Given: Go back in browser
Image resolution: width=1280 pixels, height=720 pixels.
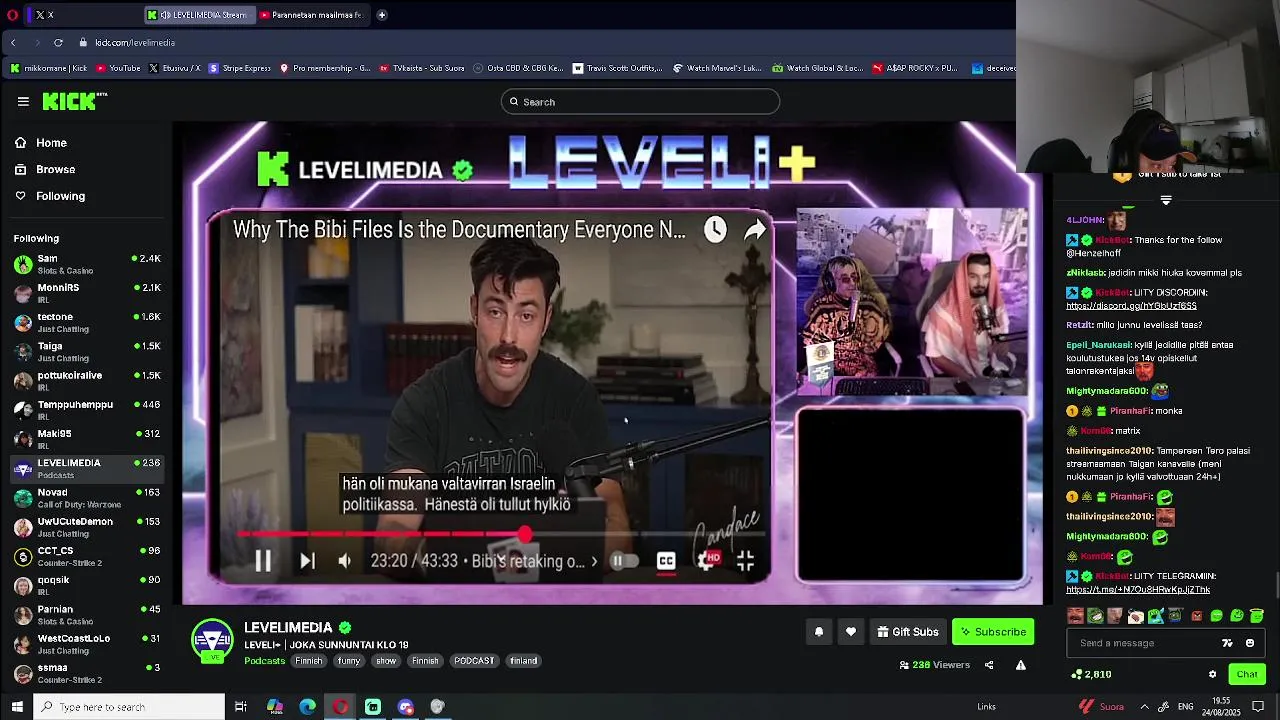Looking at the screenshot, I should [13, 42].
